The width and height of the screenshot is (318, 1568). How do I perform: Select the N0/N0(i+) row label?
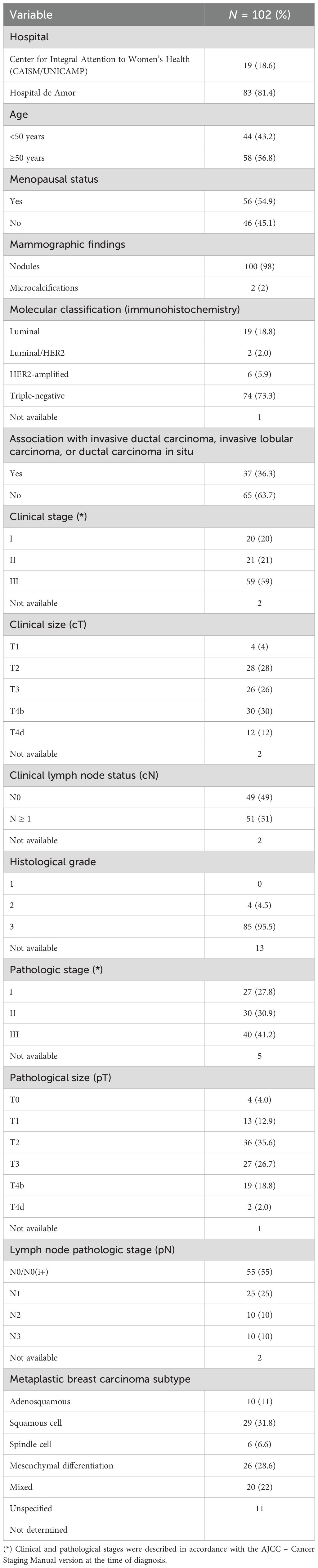tap(34, 1272)
